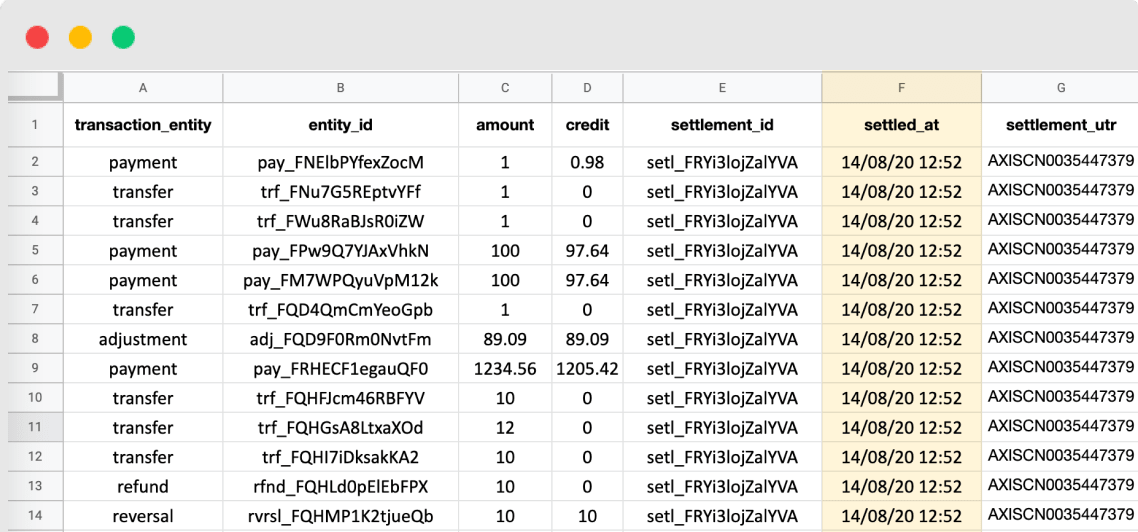Click the cell rvrsl_FQHMP1K2tjueQb

340,517
